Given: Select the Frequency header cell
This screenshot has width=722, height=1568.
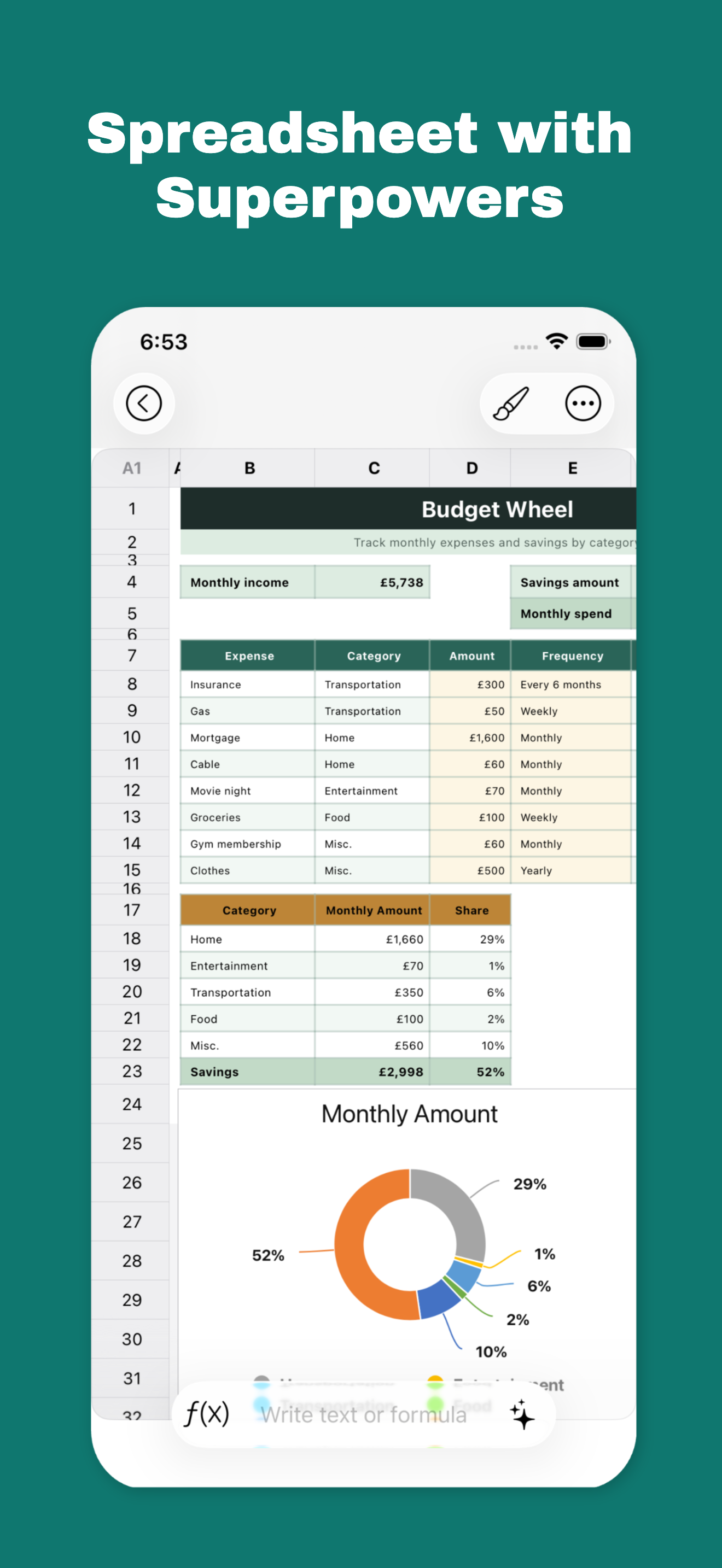Looking at the screenshot, I should [570, 656].
